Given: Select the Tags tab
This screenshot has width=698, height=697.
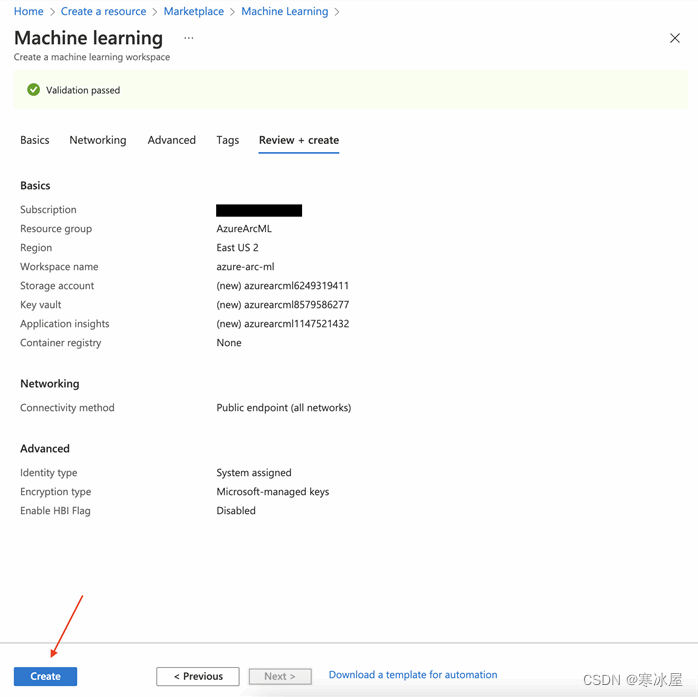Looking at the screenshot, I should tap(227, 140).
